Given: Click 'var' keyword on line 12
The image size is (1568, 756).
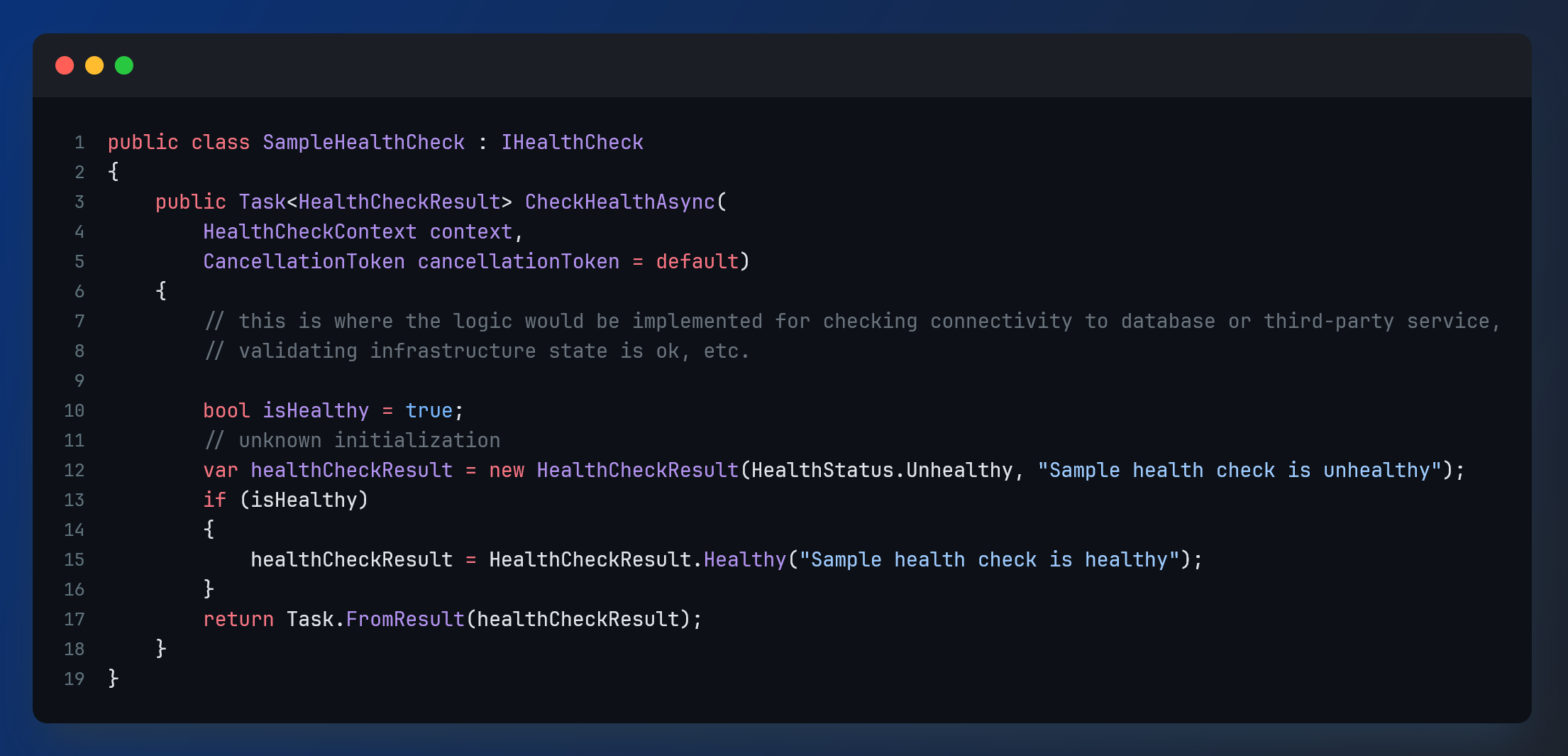Looking at the screenshot, I should tap(221, 471).
